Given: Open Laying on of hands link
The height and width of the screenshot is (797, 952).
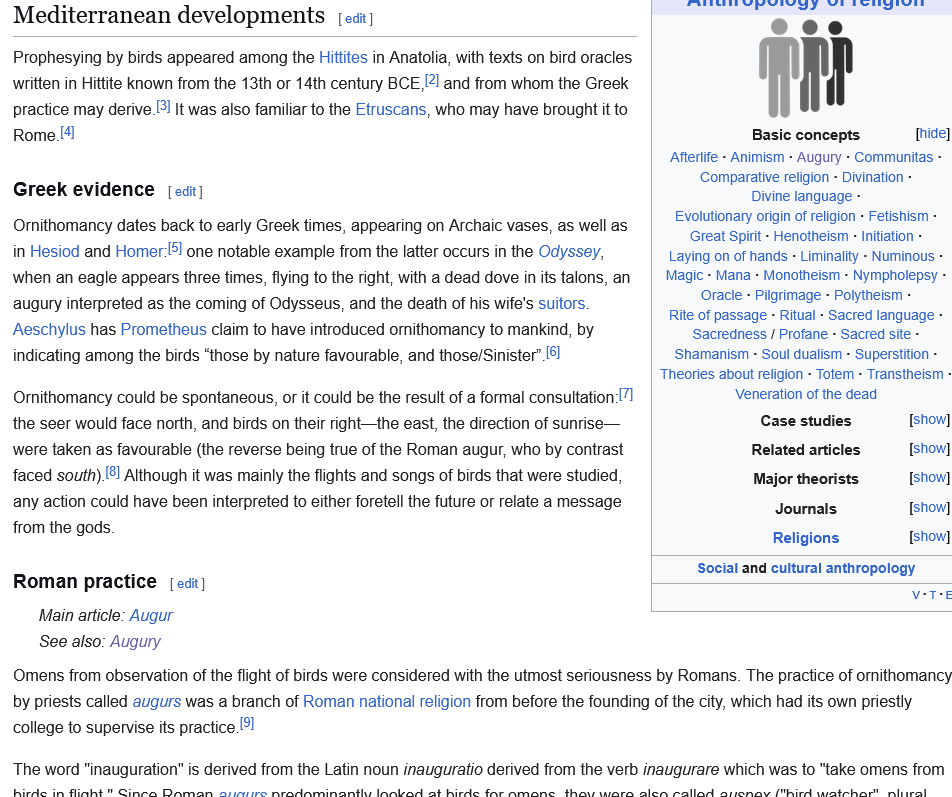Looking at the screenshot, I should coord(728,257).
